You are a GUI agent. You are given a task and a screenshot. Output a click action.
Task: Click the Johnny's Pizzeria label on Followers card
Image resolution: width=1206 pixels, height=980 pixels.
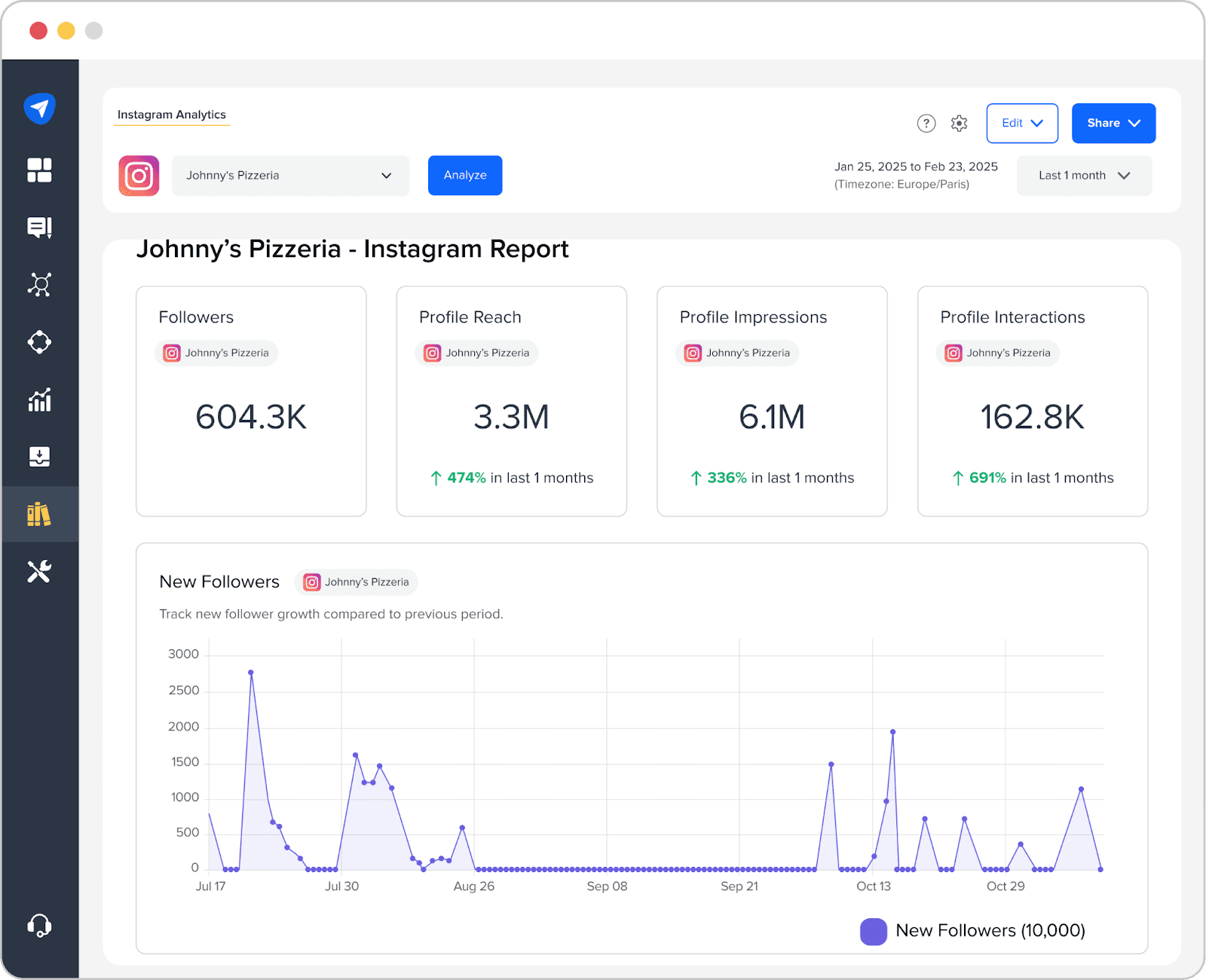[x=216, y=352]
